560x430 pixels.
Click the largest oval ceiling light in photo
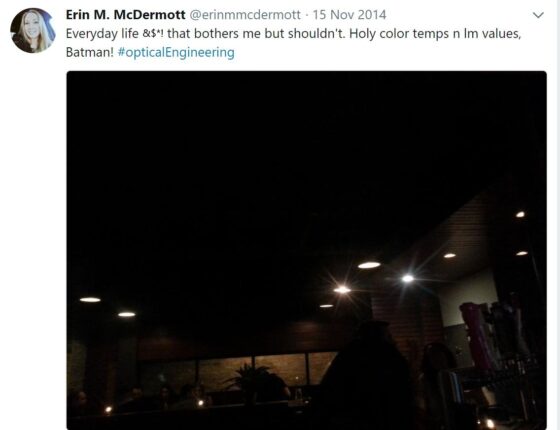(369, 265)
